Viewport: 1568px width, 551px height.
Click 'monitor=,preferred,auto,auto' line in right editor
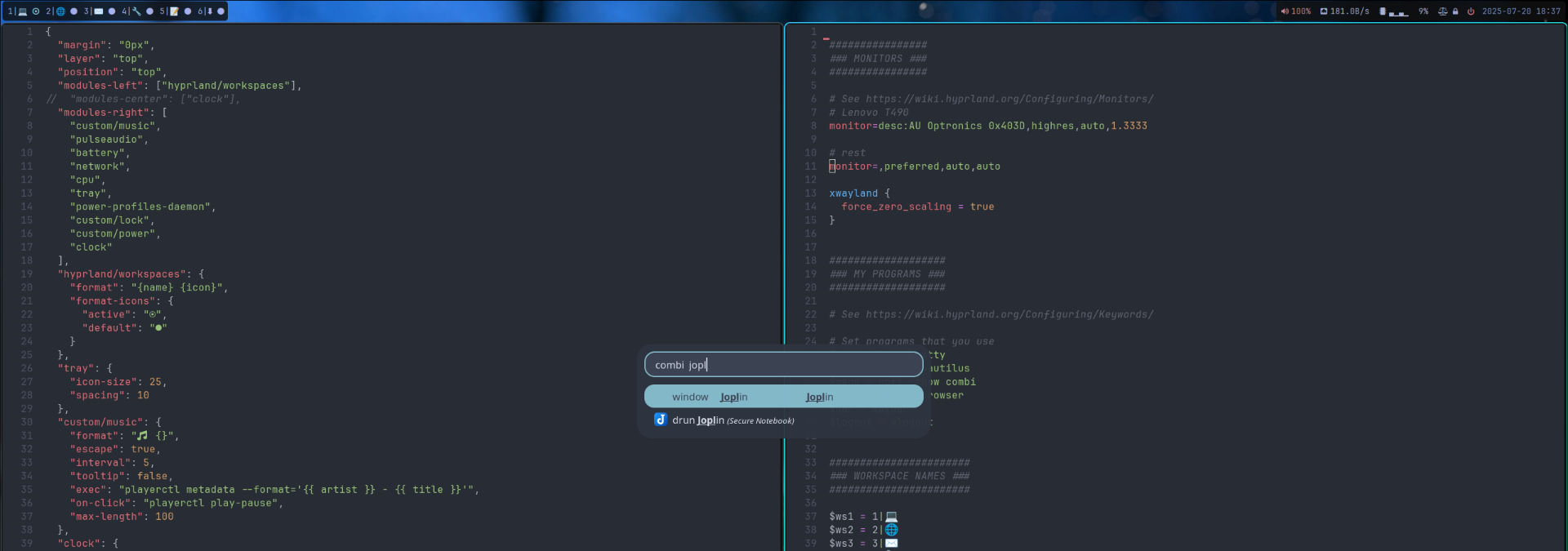point(915,167)
